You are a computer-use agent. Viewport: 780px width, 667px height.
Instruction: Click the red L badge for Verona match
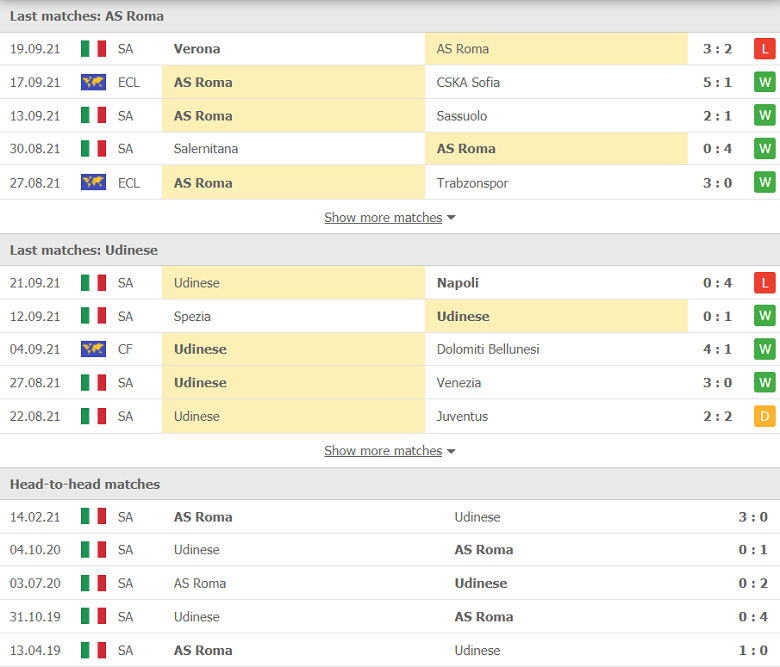tap(765, 49)
